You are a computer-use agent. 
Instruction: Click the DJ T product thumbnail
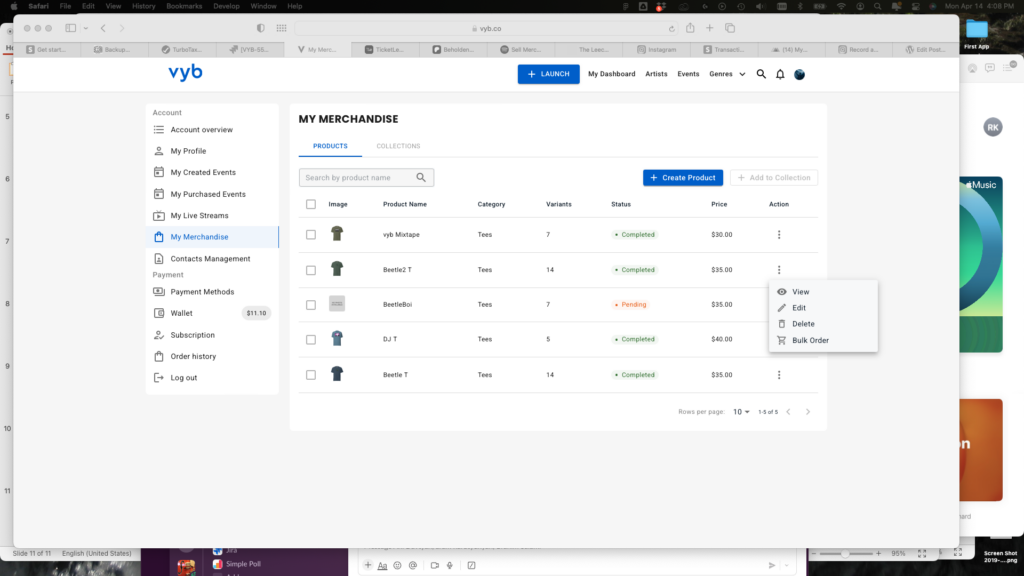point(337,338)
